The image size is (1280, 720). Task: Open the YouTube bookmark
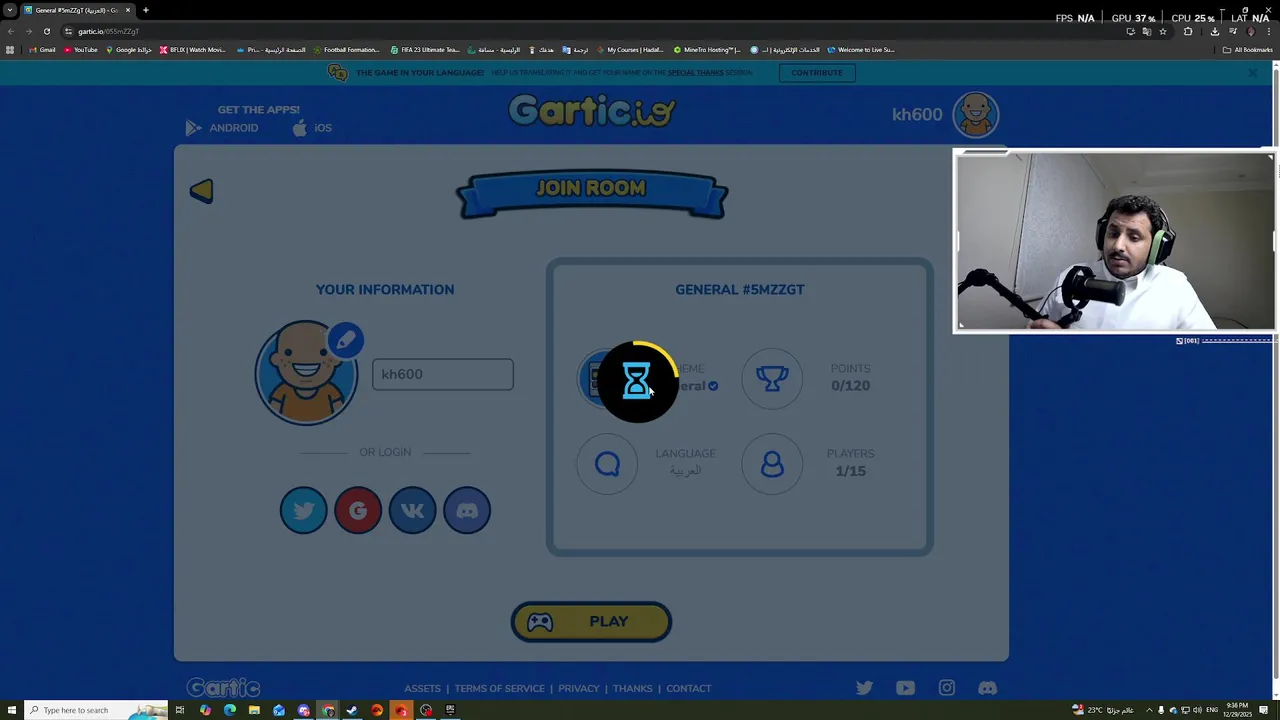[x=81, y=50]
